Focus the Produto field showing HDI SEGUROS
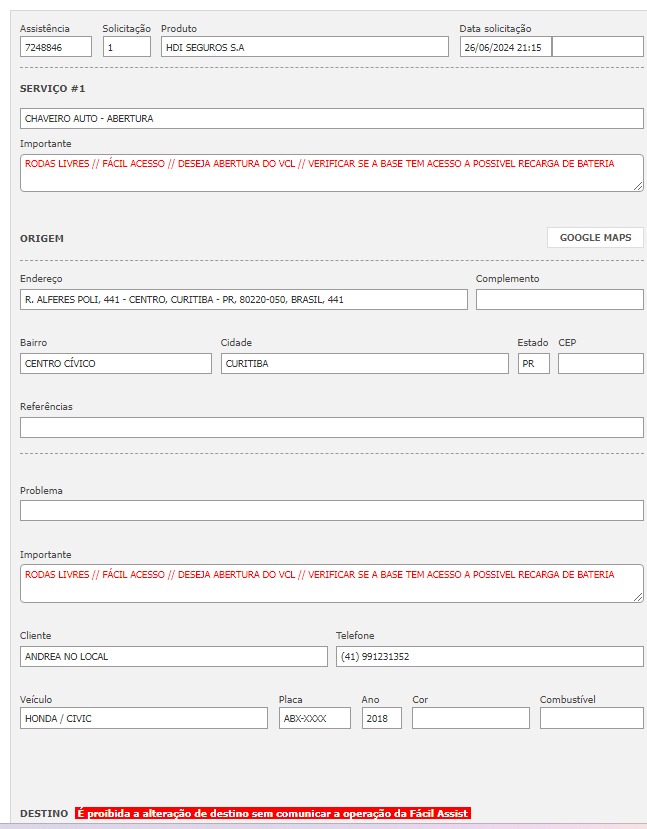 click(304, 47)
